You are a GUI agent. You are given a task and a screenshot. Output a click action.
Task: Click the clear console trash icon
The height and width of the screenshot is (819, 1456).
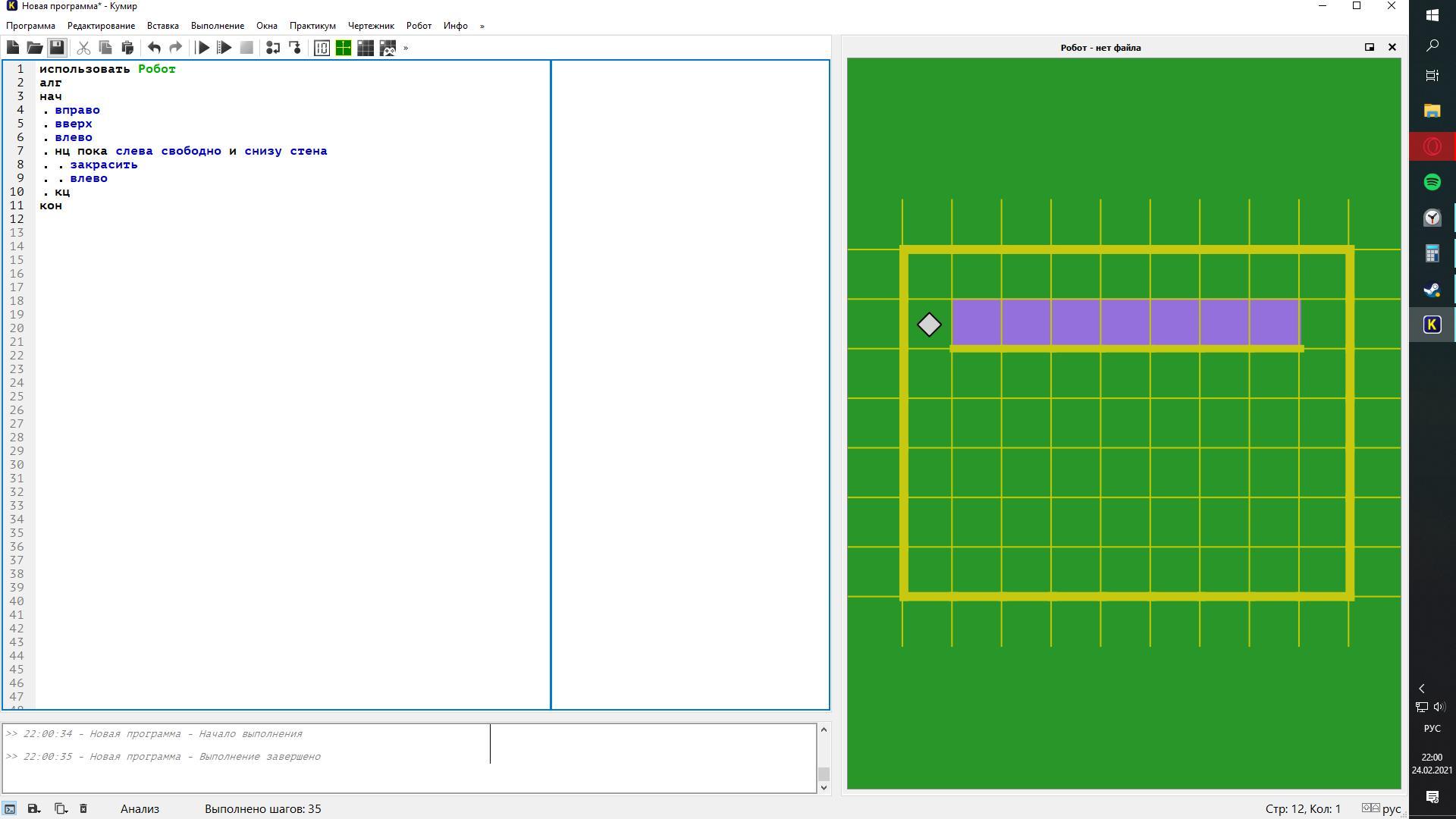83,808
